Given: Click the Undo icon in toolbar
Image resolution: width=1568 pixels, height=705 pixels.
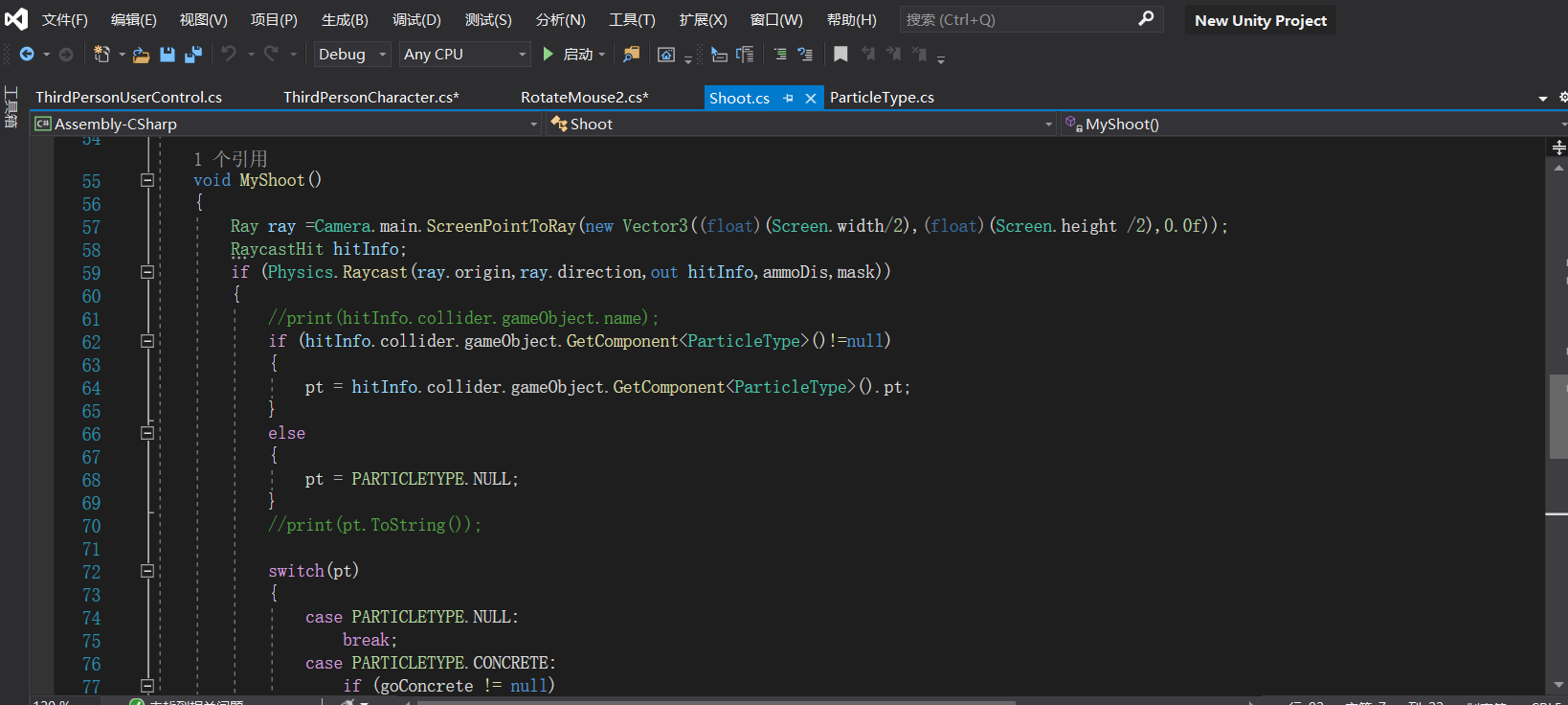Looking at the screenshot, I should tap(229, 55).
